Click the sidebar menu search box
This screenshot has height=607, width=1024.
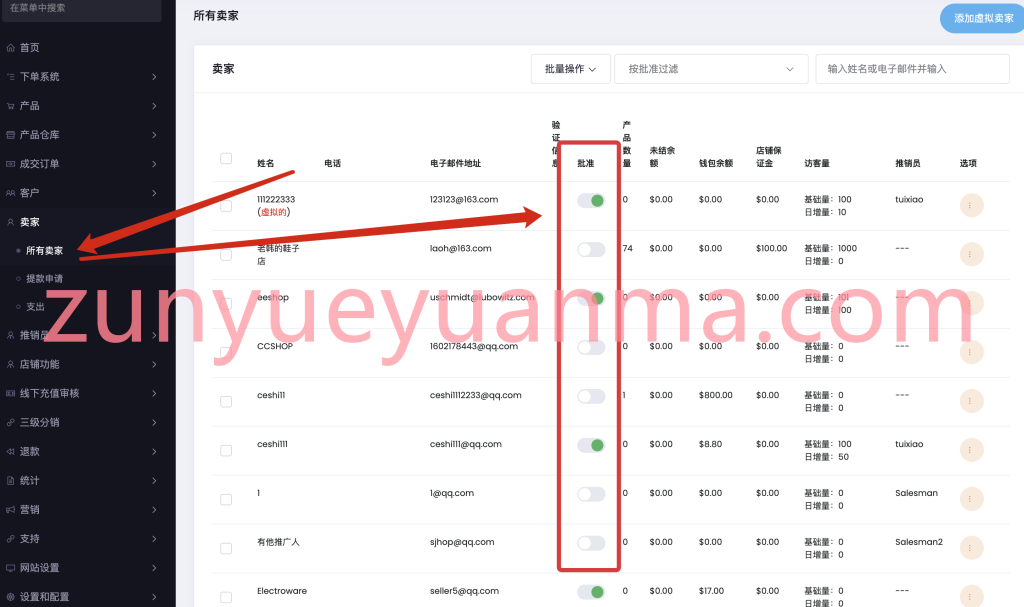[x=82, y=9]
